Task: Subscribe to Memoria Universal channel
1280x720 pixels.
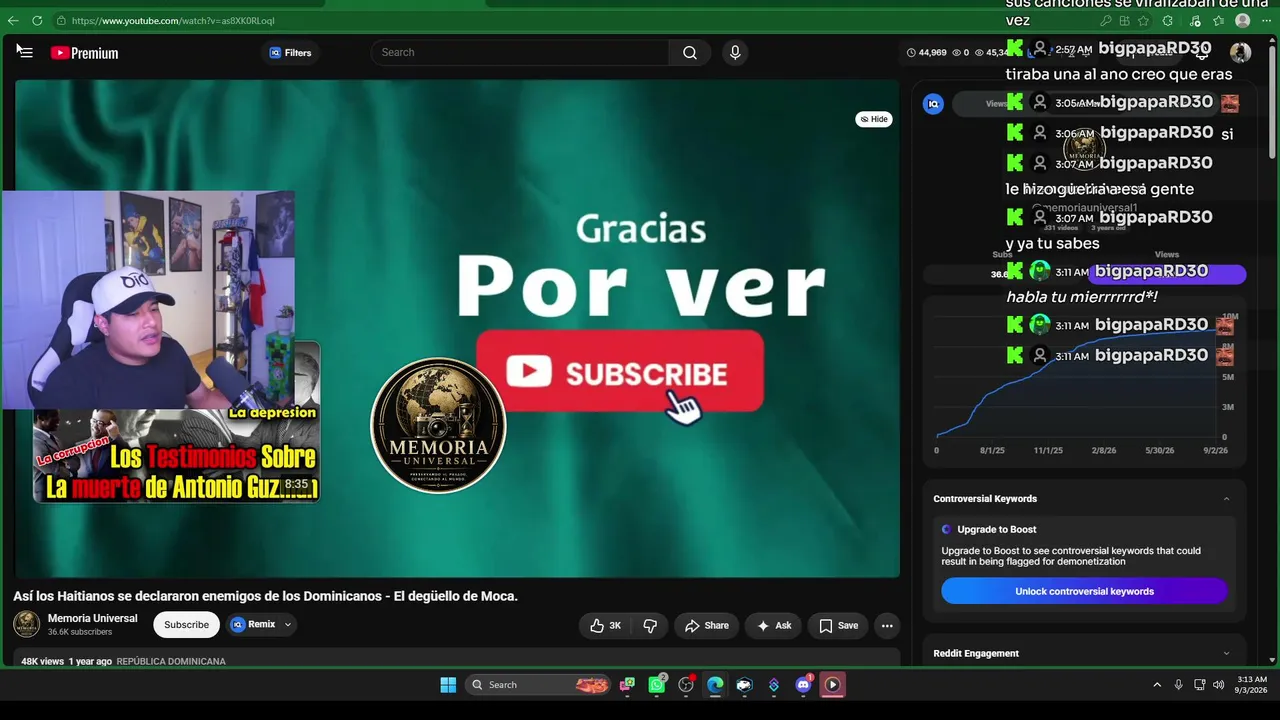Action: click(x=186, y=625)
